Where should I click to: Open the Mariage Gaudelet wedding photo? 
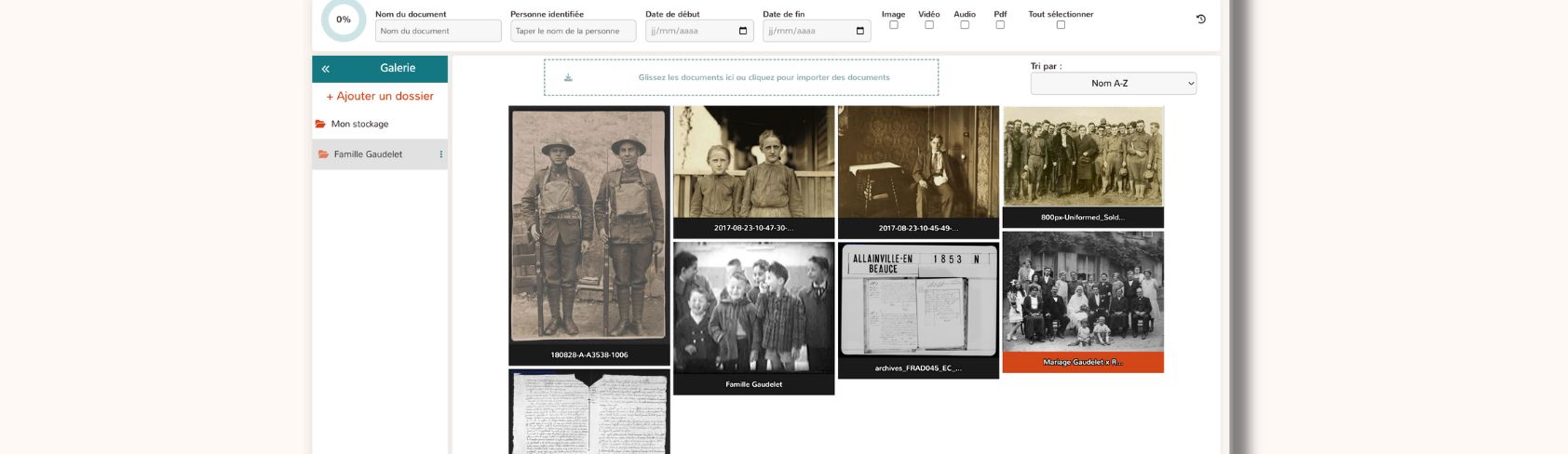(x=1083, y=292)
